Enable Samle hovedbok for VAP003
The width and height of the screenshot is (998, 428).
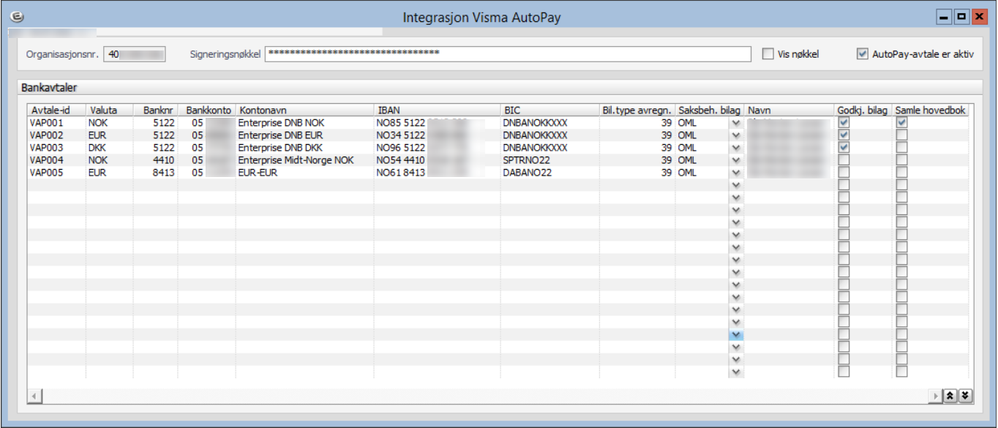[902, 147]
